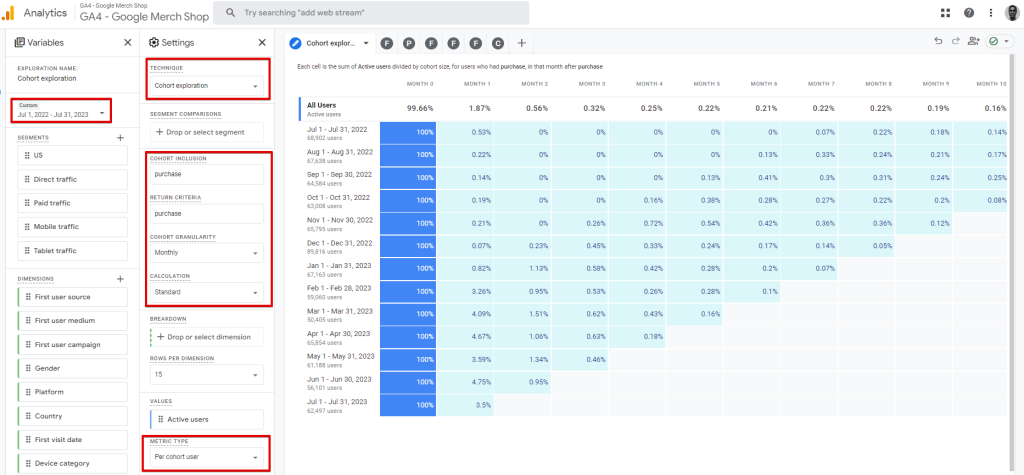Click the 0.72% cell in Nov 2022 row
This screenshot has height=475, width=1024.
(636, 223)
